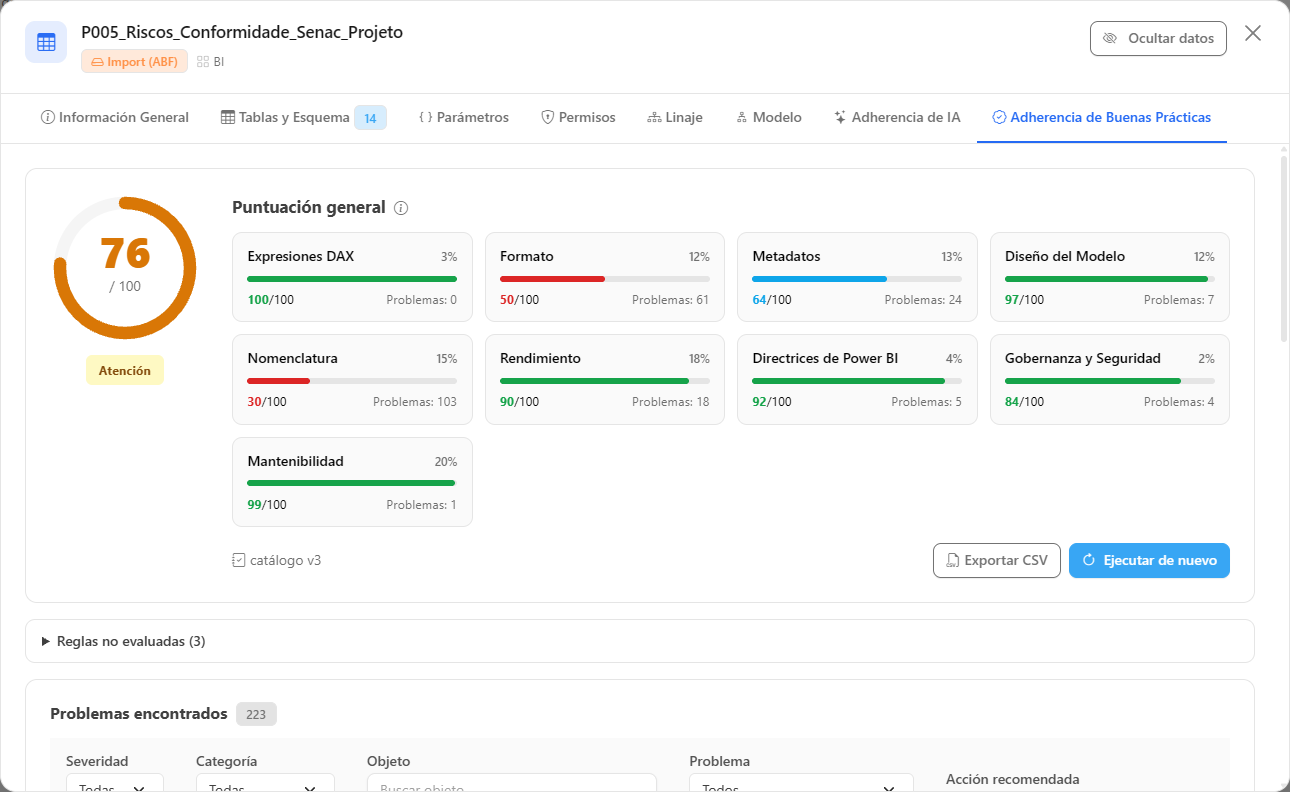The height and width of the screenshot is (792, 1290).
Task: Click the Problemas: 103 count
Action: [415, 402]
